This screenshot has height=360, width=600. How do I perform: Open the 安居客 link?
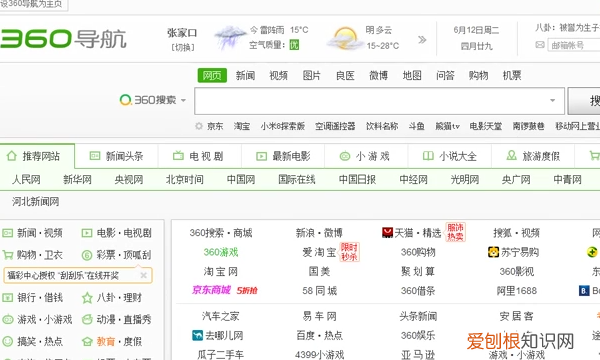(x=517, y=316)
